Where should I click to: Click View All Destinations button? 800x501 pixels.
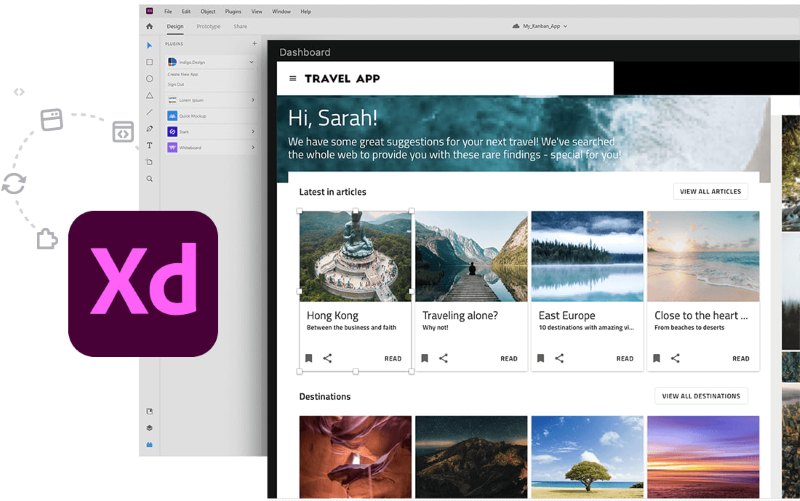click(x=701, y=396)
